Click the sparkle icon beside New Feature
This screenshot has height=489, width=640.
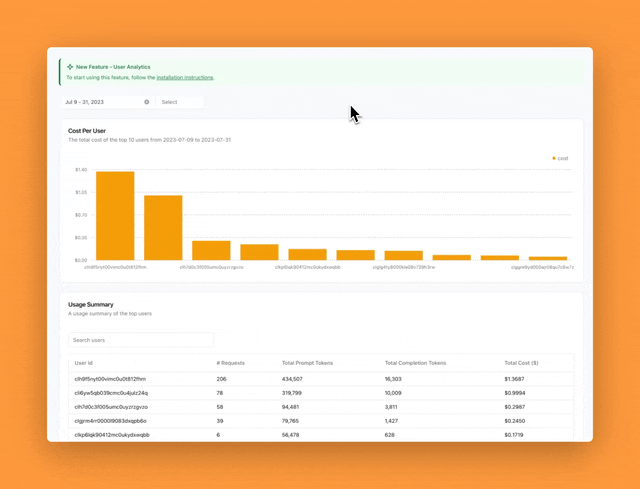coord(70,67)
